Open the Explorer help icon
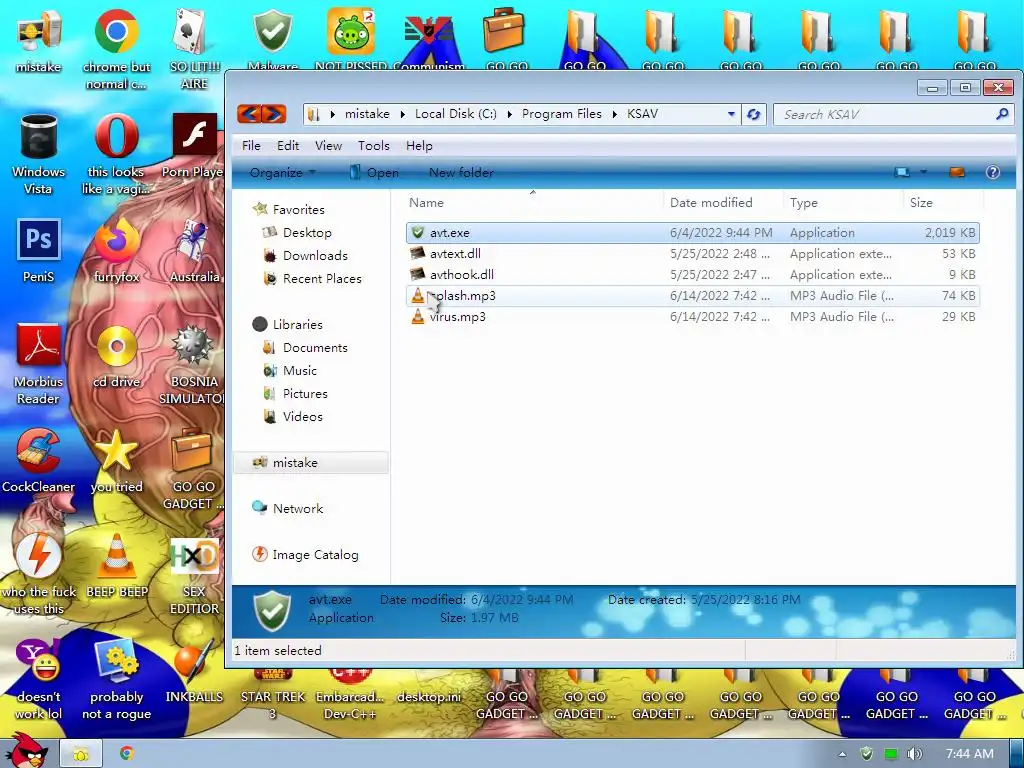 (x=993, y=172)
